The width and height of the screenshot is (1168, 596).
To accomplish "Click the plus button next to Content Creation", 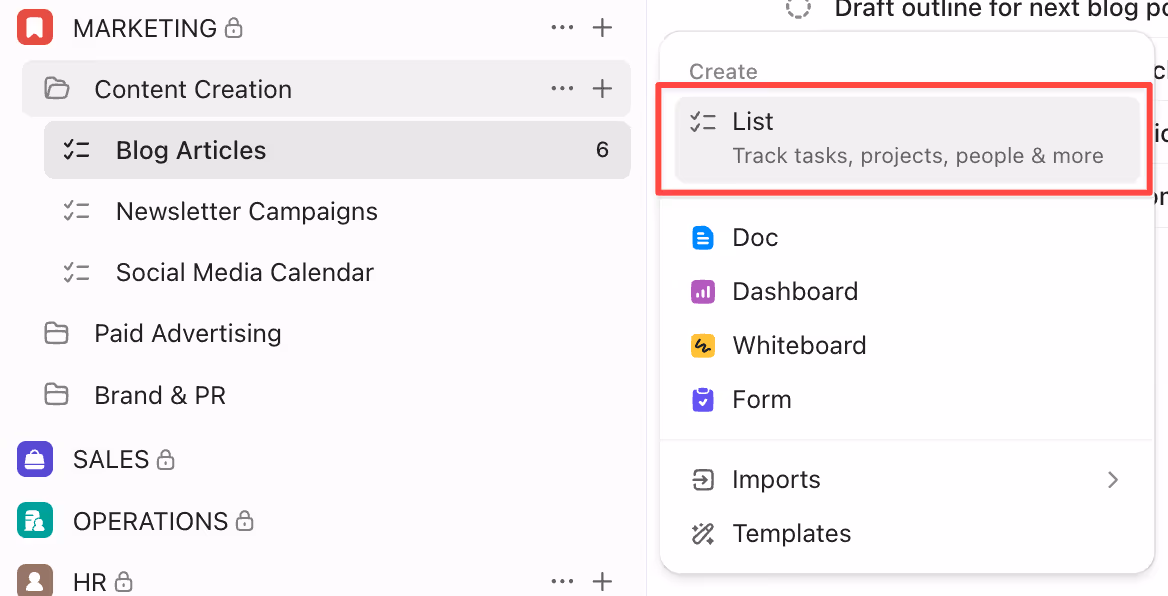I will click(x=603, y=88).
